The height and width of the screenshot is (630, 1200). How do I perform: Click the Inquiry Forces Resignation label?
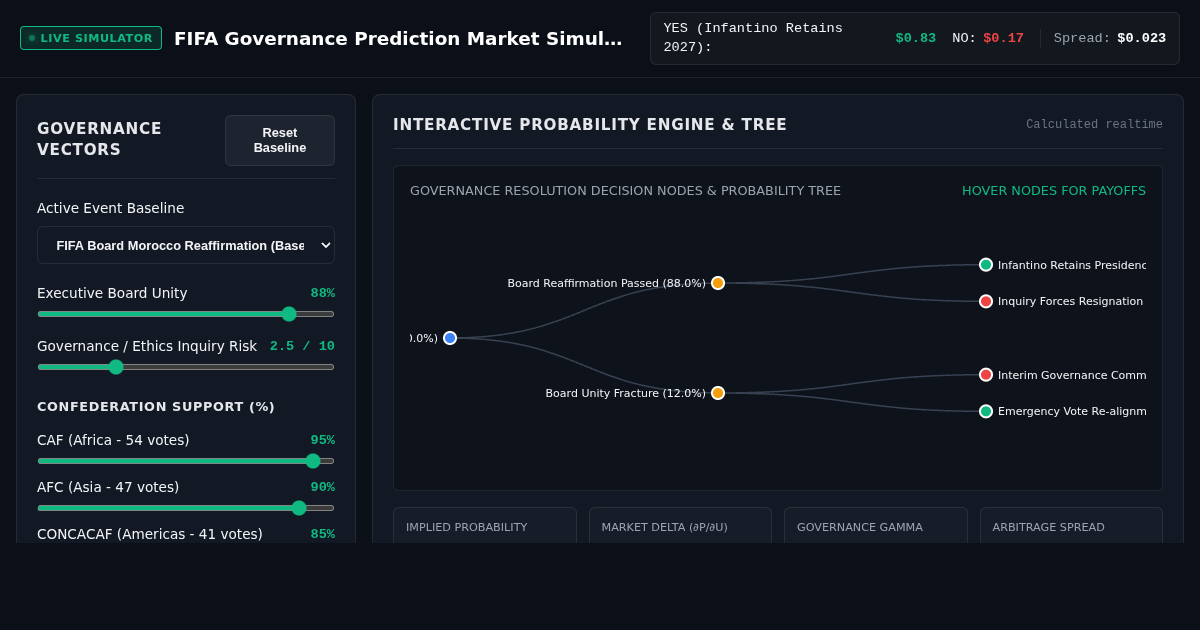tap(1070, 301)
